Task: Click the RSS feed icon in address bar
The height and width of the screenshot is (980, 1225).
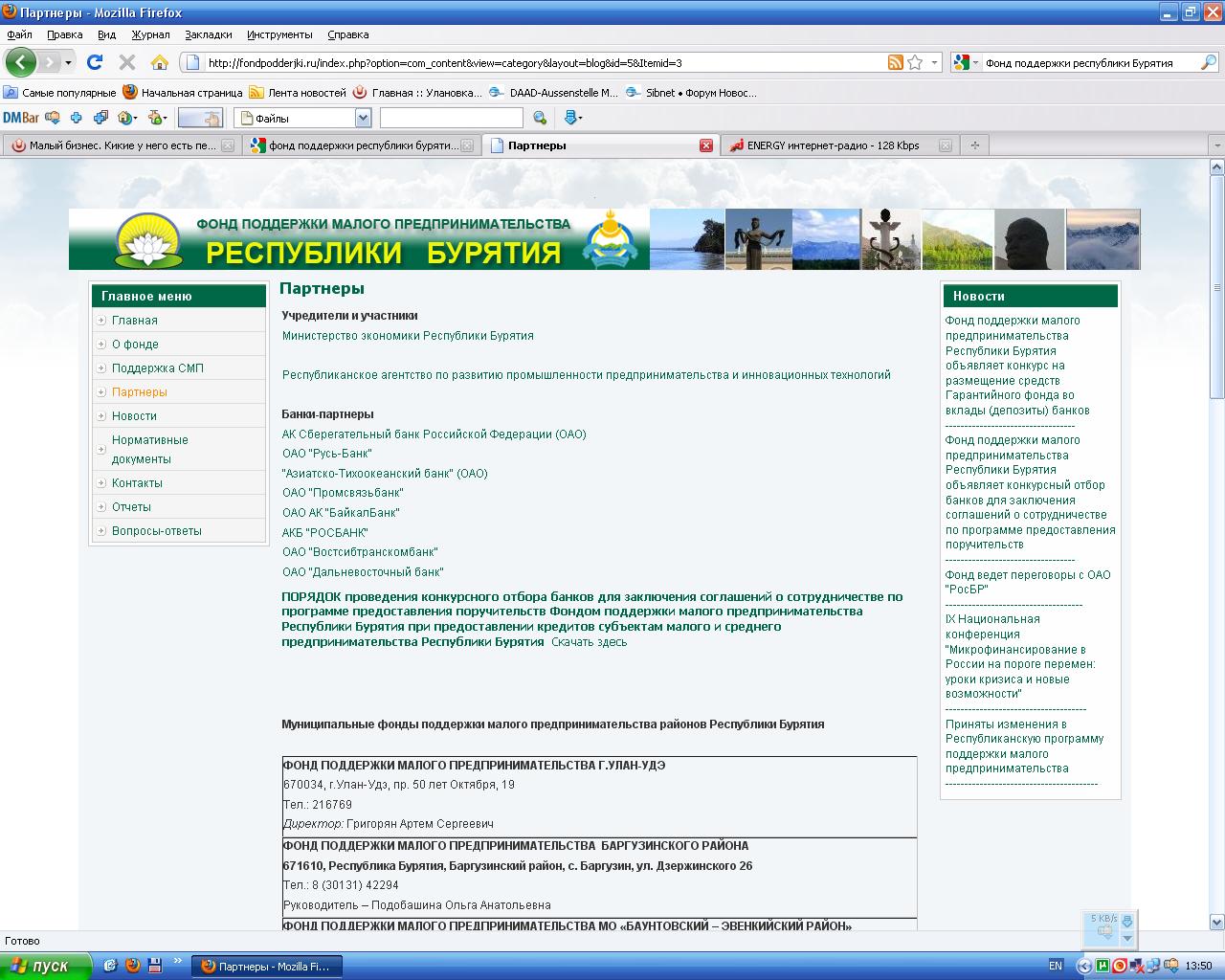Action: pyautogui.click(x=896, y=62)
